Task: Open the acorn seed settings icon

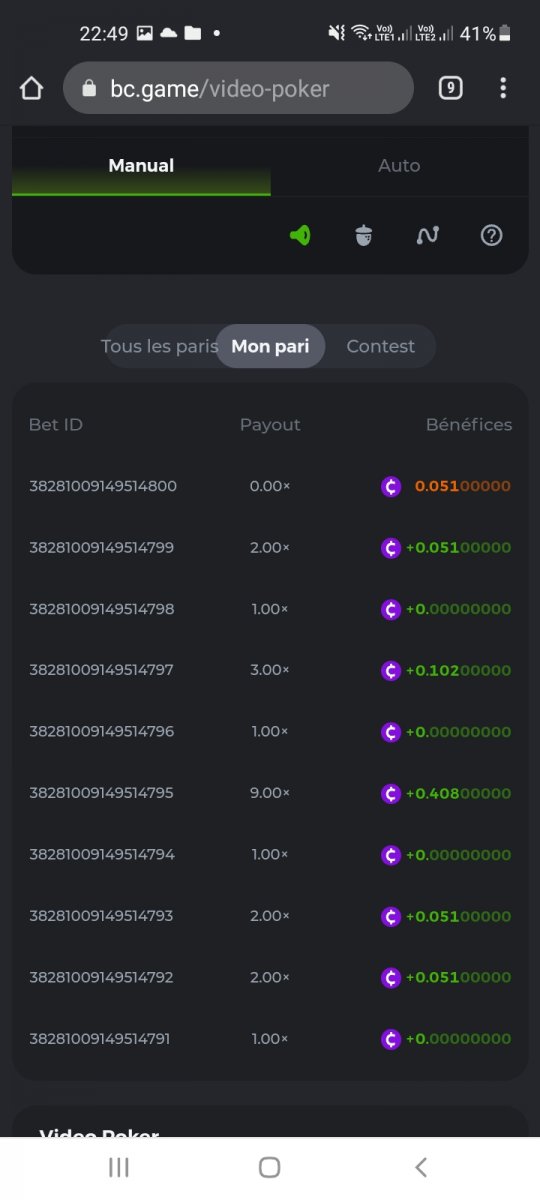Action: [364, 235]
